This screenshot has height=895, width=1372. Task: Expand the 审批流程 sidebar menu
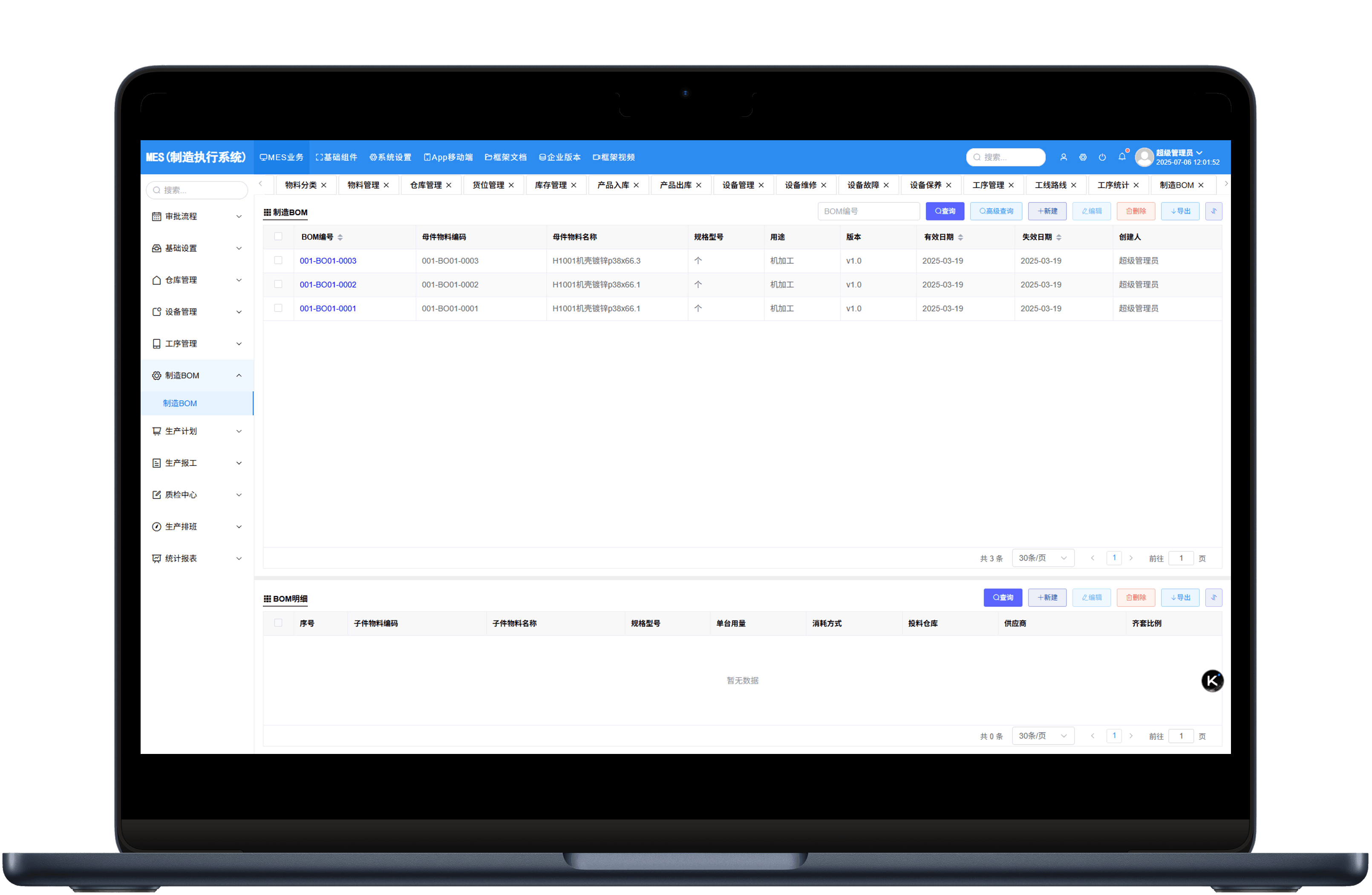[x=196, y=216]
